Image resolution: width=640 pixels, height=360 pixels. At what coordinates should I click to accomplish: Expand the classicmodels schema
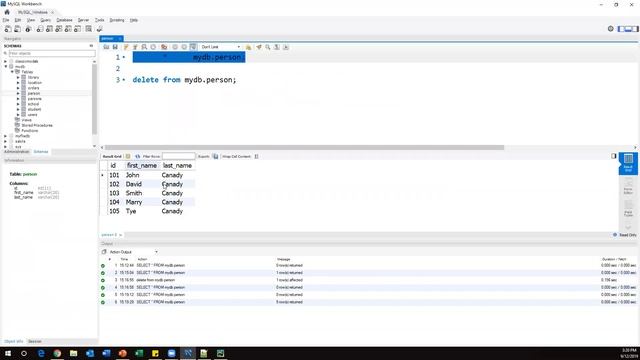tap(6, 61)
